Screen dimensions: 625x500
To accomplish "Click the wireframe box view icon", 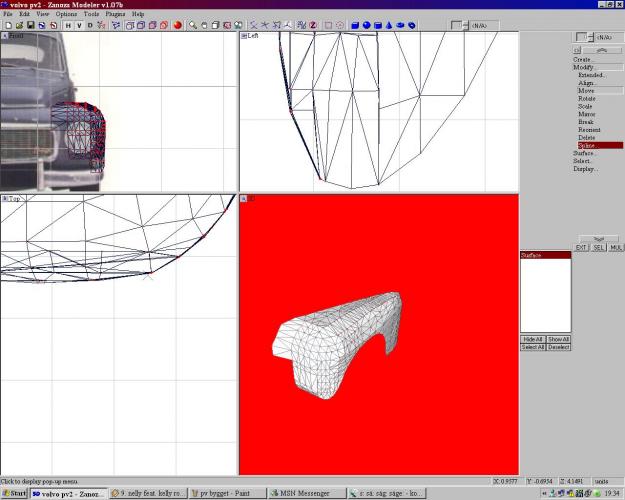I will (128, 25).
